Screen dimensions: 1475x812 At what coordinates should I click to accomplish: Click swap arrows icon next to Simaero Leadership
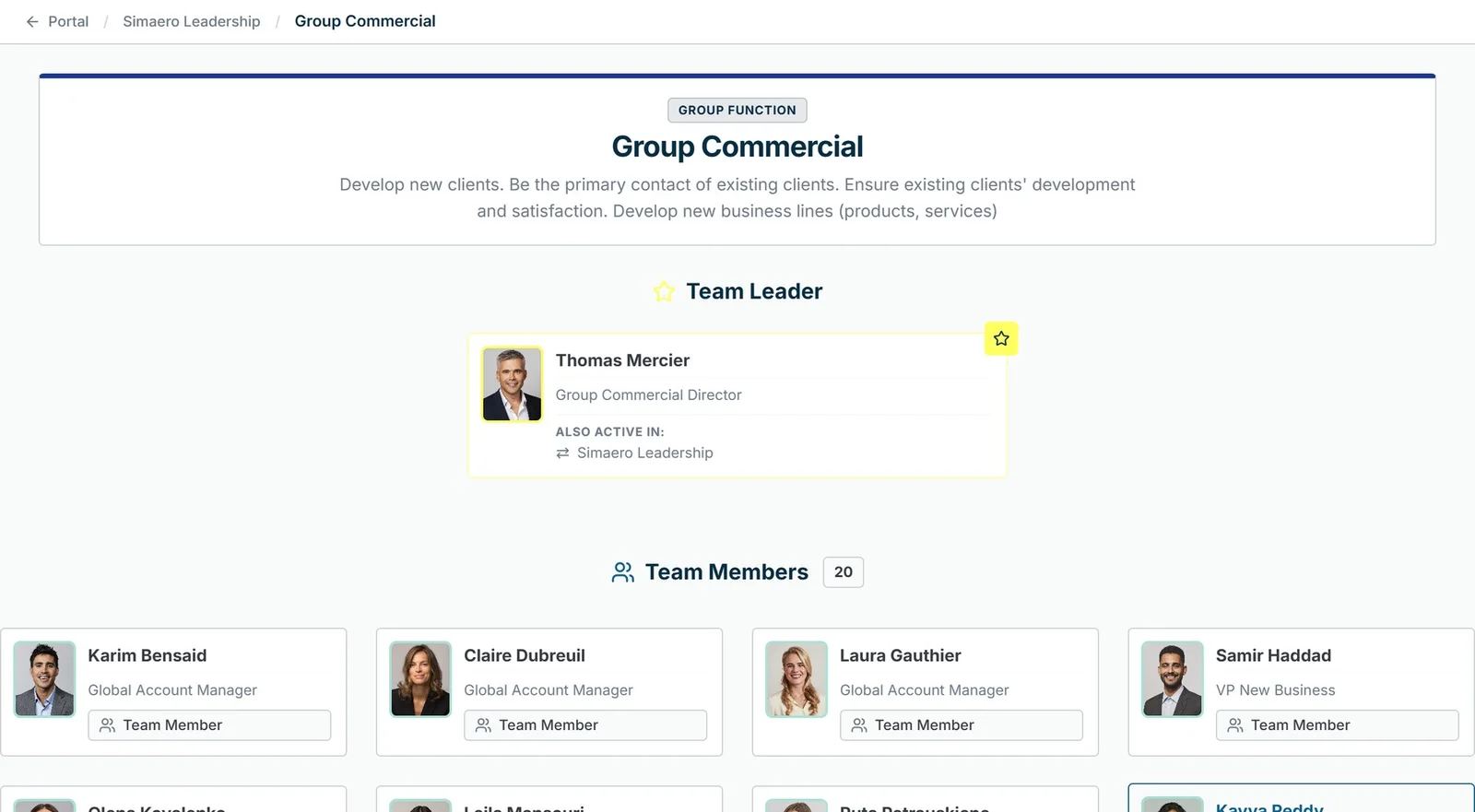pyautogui.click(x=562, y=453)
